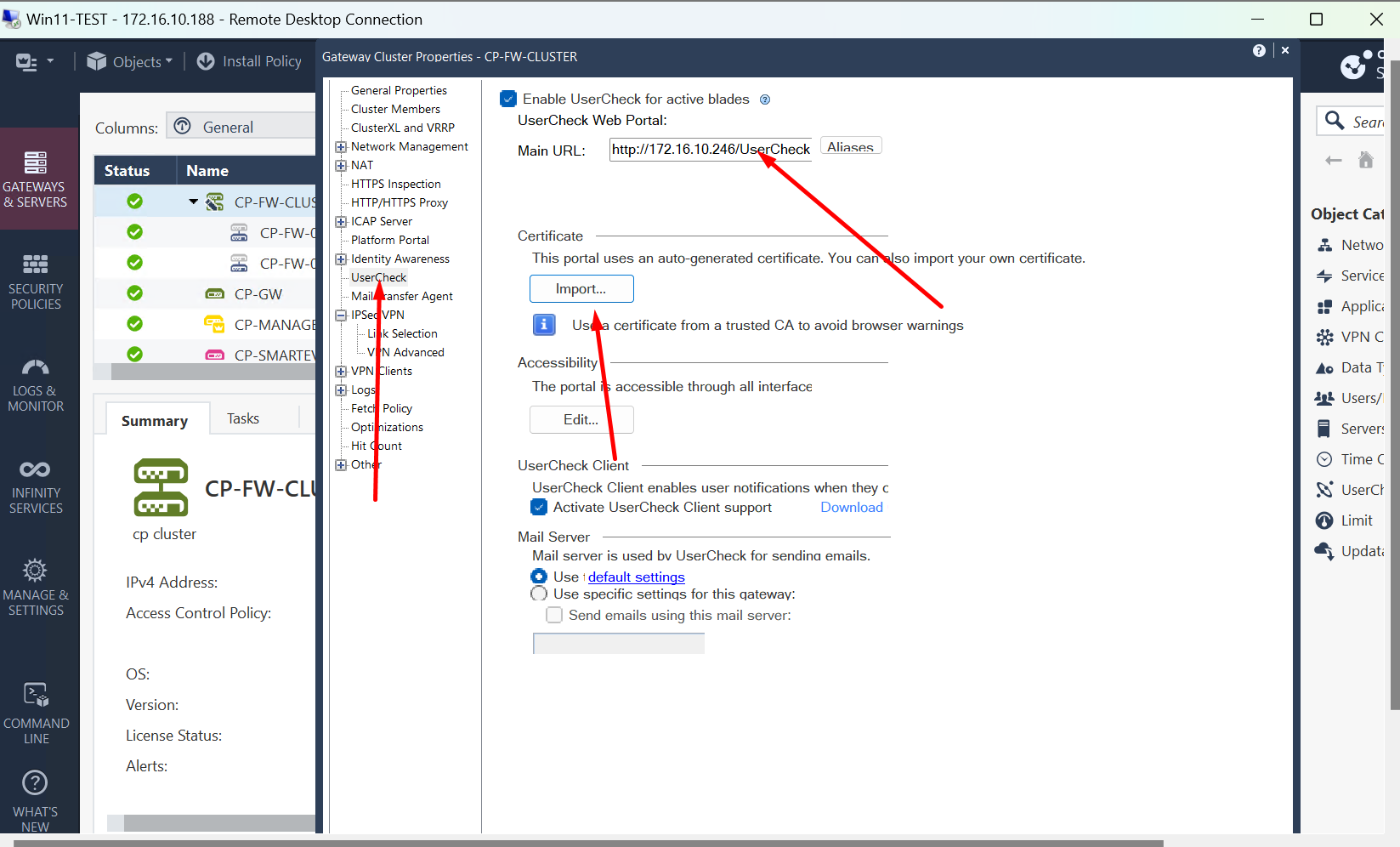Click inside the Main URL field
This screenshot has width=1400, height=847.
710,149
